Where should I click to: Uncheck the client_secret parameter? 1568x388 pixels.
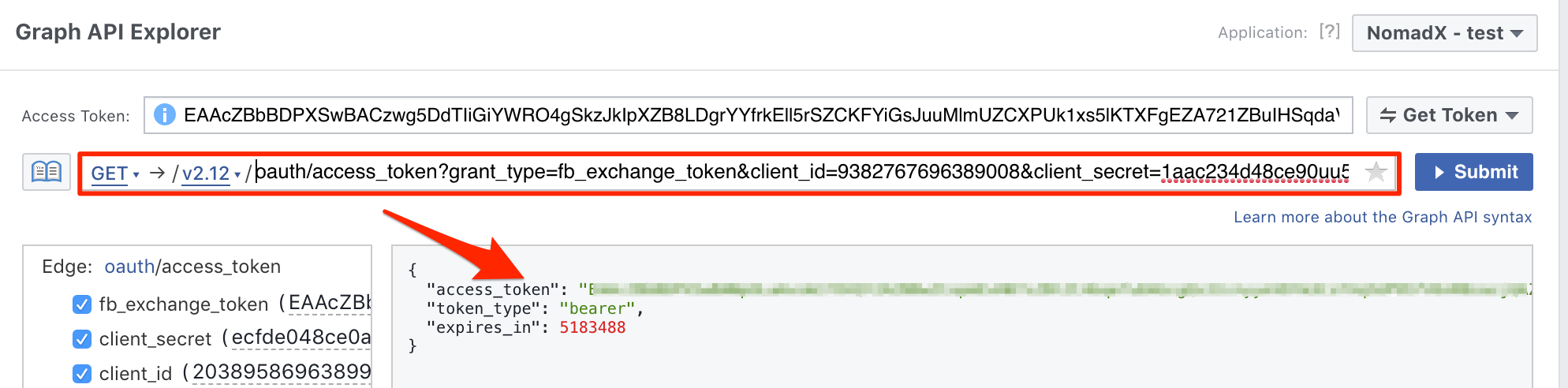(82, 339)
